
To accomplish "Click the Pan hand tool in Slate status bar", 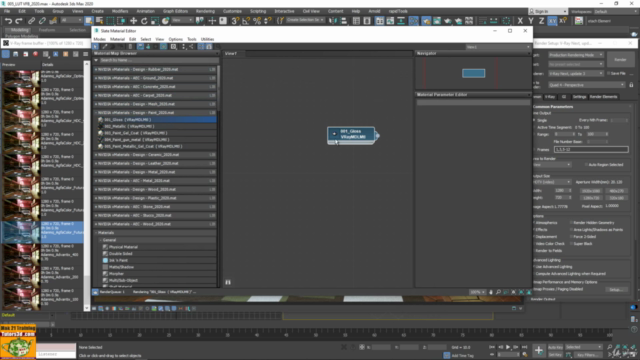I will [x=491, y=292].
